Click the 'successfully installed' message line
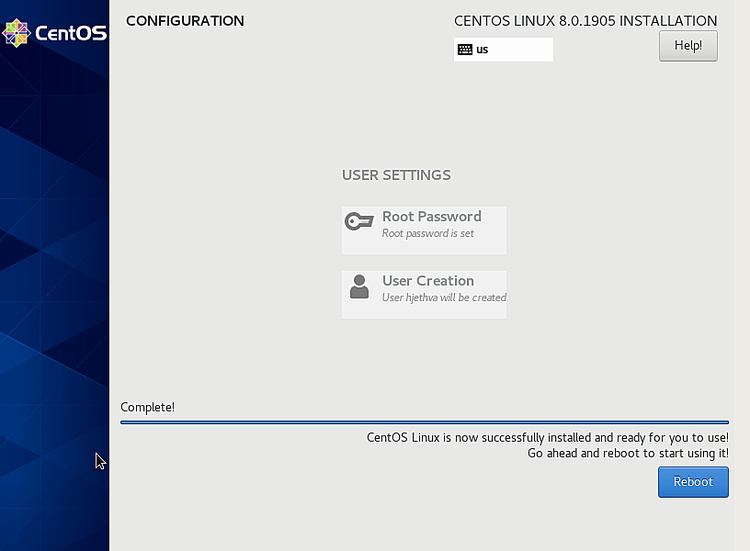This screenshot has width=750, height=551. tap(547, 437)
